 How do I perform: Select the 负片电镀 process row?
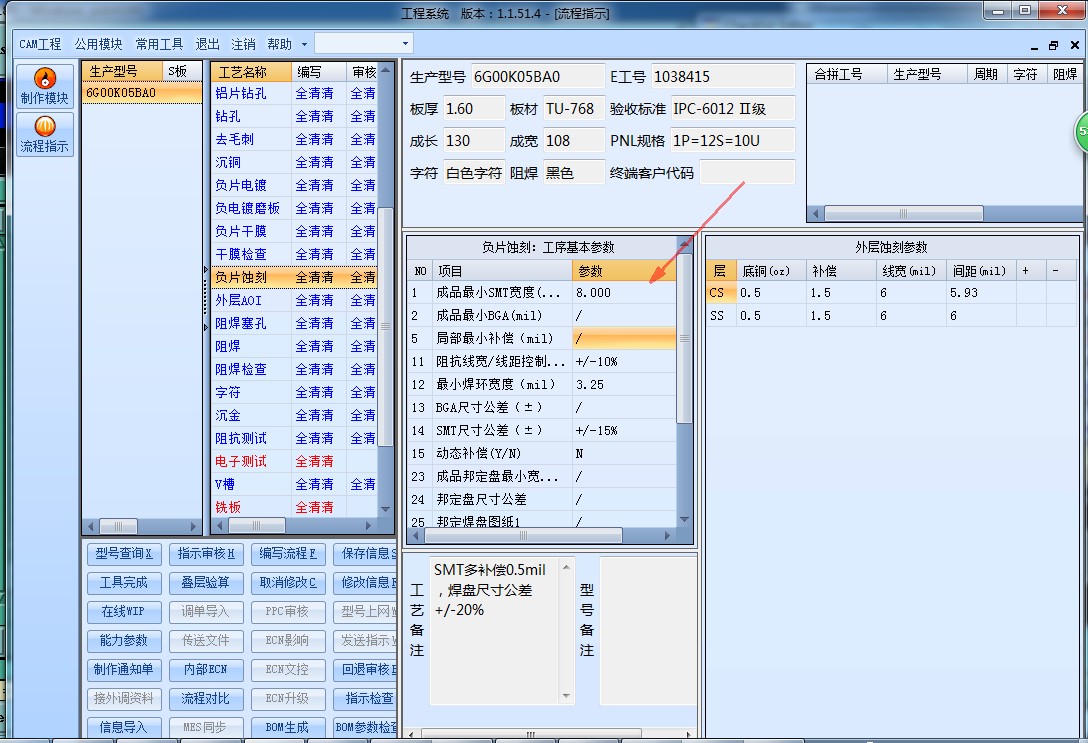pyautogui.click(x=294, y=185)
